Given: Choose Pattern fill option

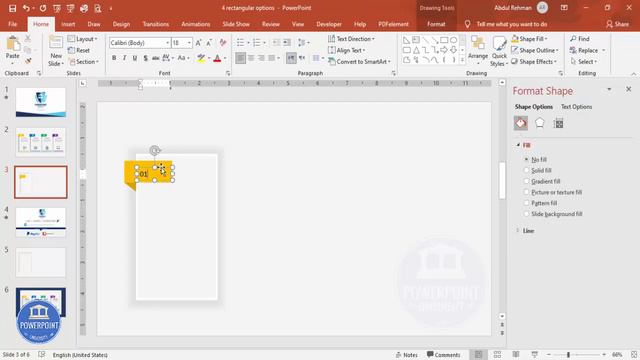Looking at the screenshot, I should coord(527,203).
